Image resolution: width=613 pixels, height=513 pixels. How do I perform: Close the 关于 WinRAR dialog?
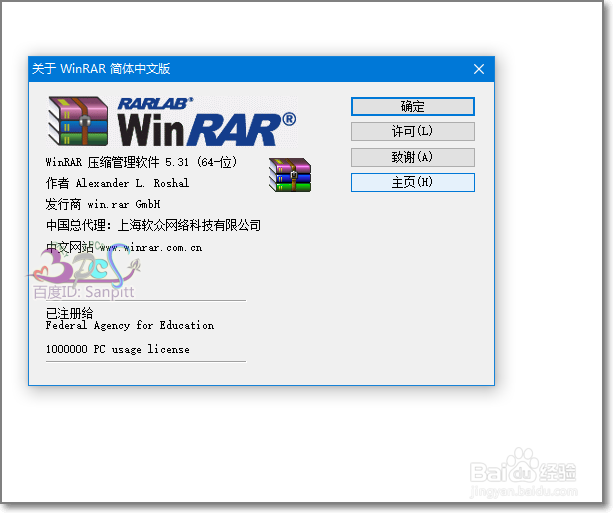point(479,69)
